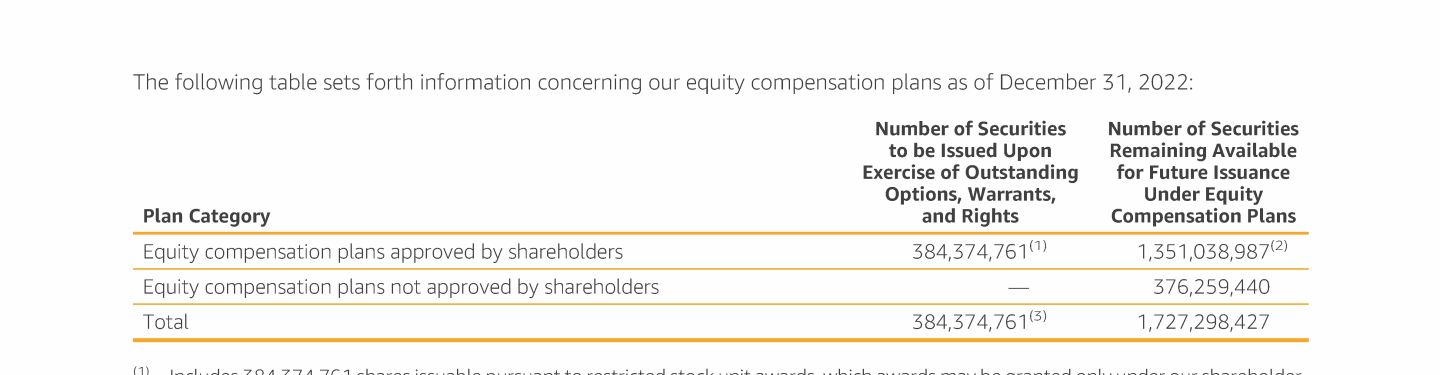1440x375 pixels.
Task: Select the shareholder-approved plans value 384,374,761
Action: [970, 252]
